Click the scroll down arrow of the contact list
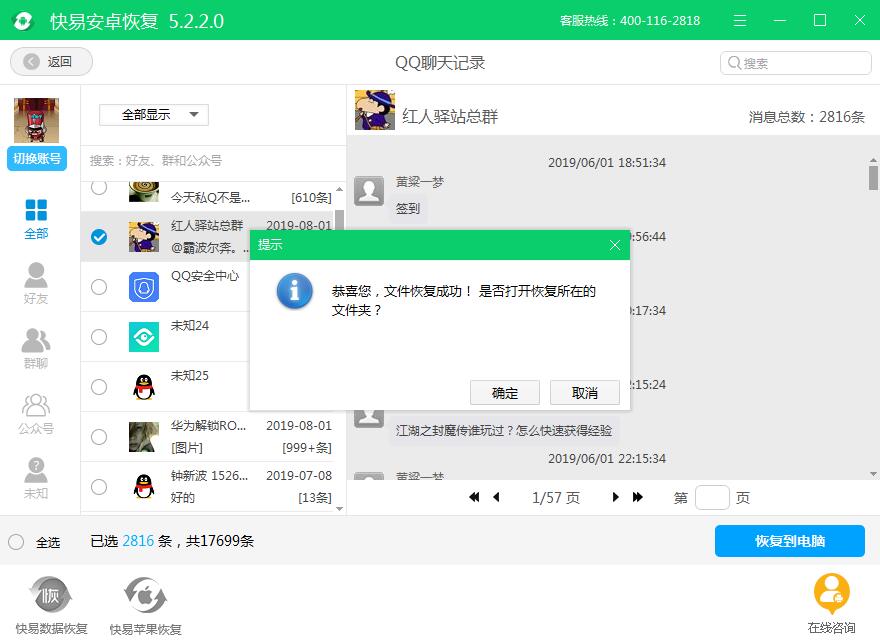The image size is (880, 640). point(340,509)
